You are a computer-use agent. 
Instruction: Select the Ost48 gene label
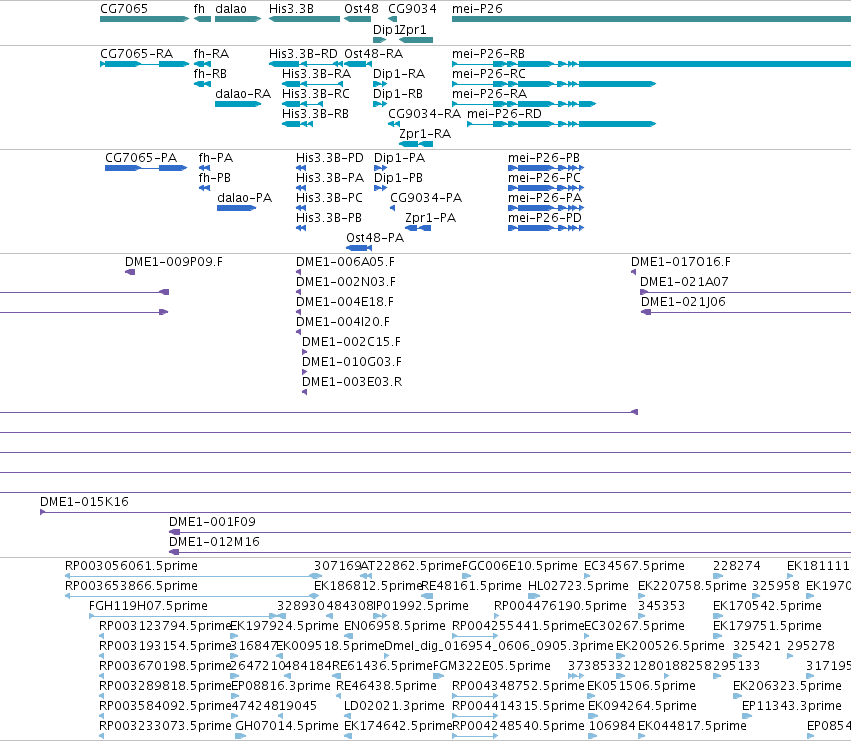click(361, 9)
